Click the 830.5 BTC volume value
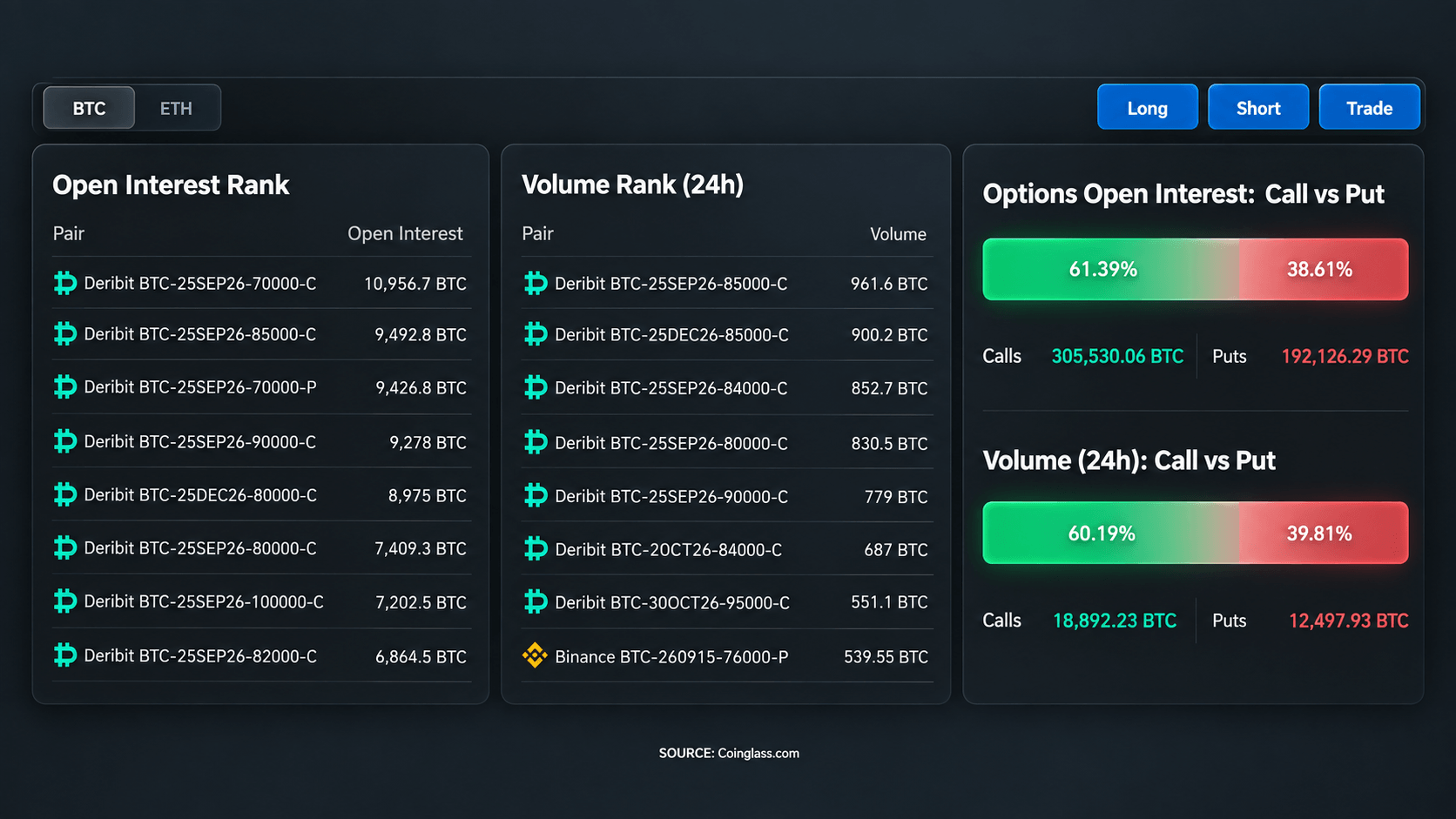The height and width of the screenshot is (819, 1456). (x=889, y=443)
